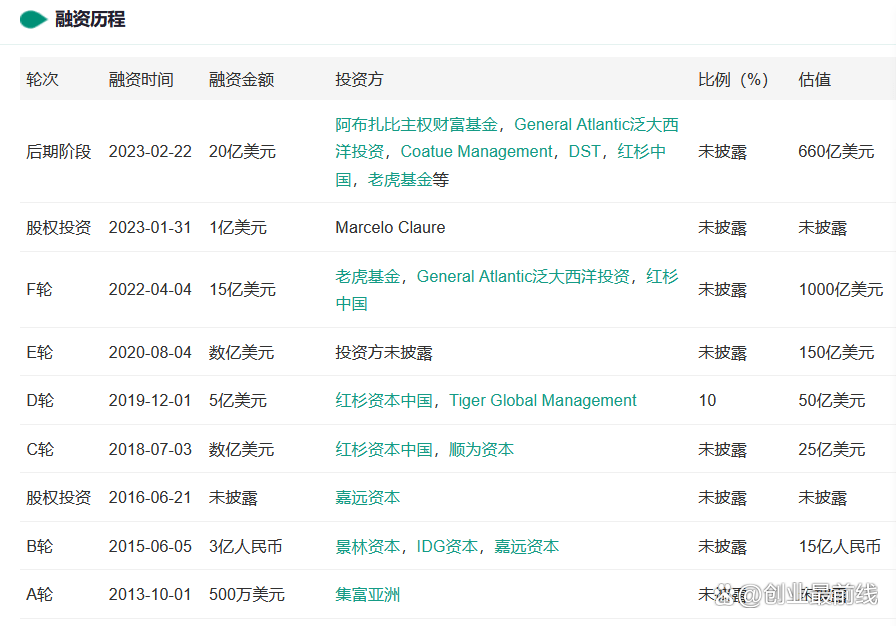Select the date 2023-01-31
Screen dimensions: 896x626
coord(150,227)
